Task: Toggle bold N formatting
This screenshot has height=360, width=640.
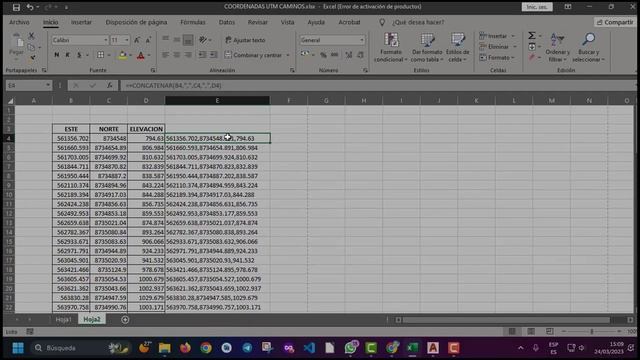Action: [57, 55]
